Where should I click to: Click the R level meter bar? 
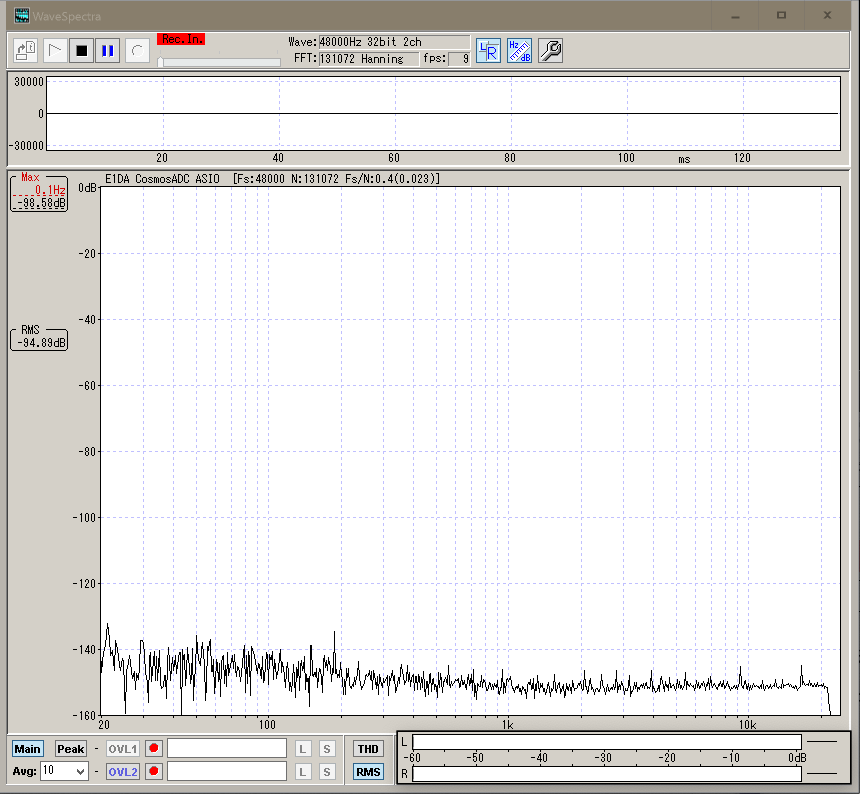607,774
